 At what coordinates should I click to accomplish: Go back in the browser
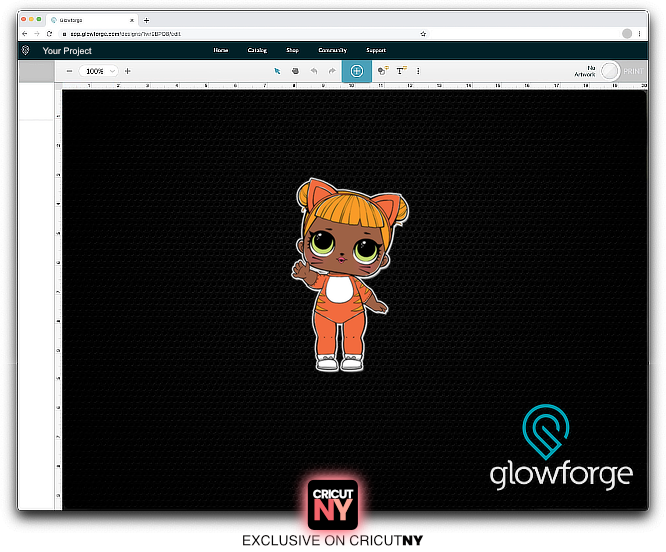[25, 34]
